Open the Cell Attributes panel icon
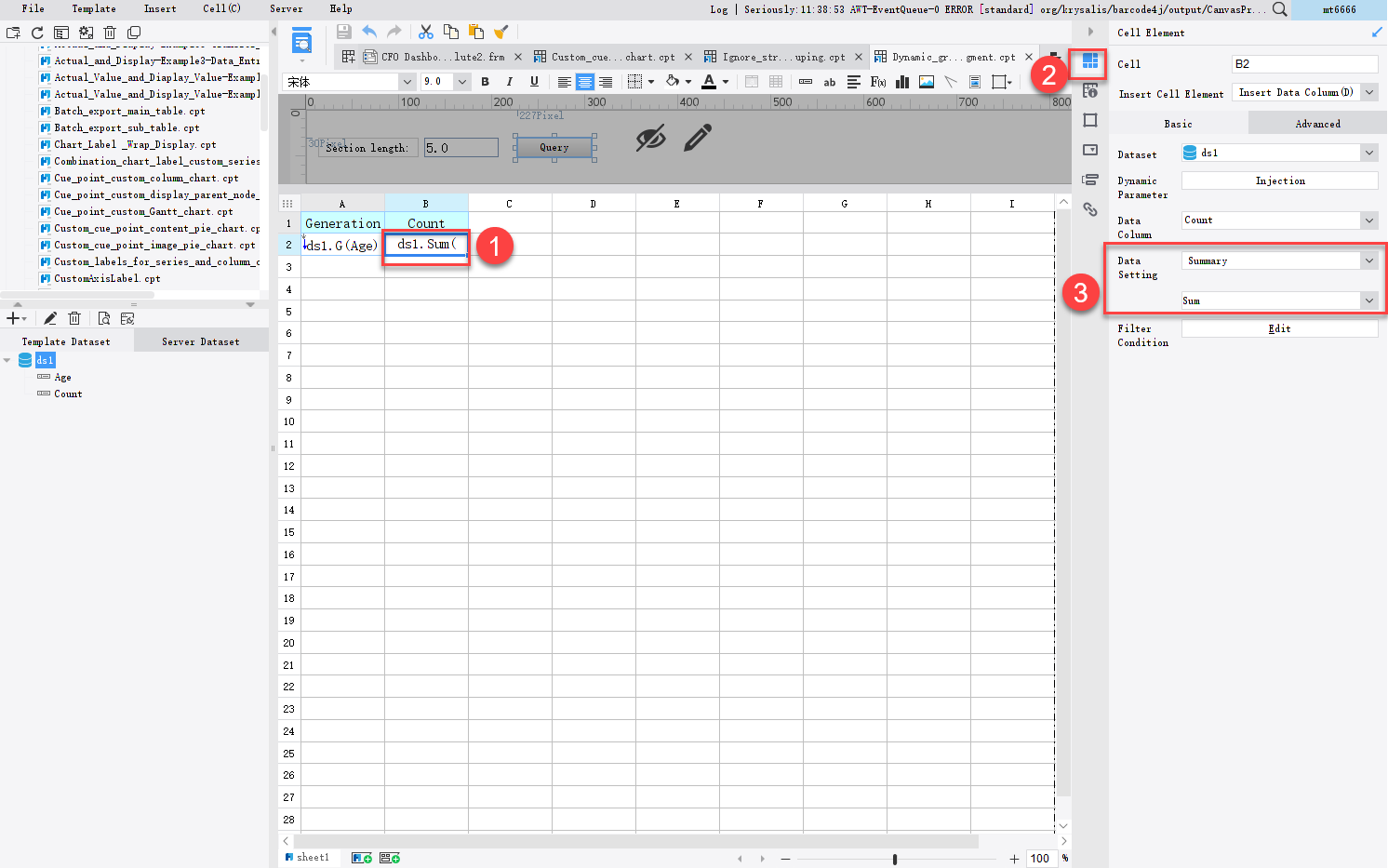The height and width of the screenshot is (868, 1388). coord(1089,90)
